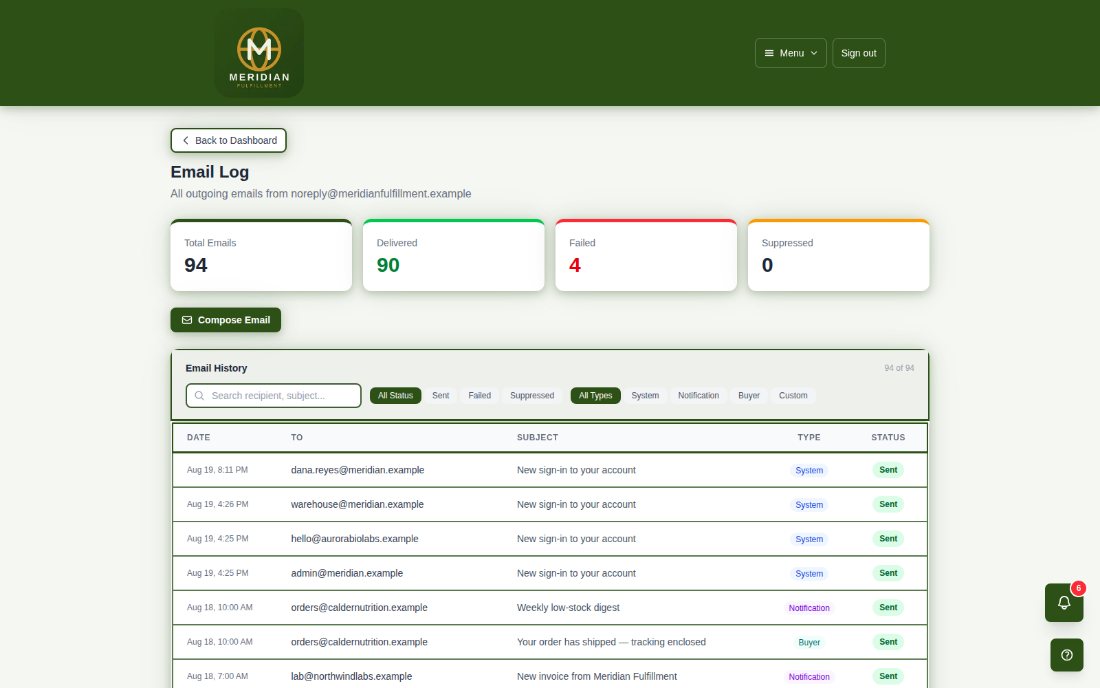Open the warehouse@meridian.example email row
Viewport: 1100px width, 688px height.
point(550,504)
